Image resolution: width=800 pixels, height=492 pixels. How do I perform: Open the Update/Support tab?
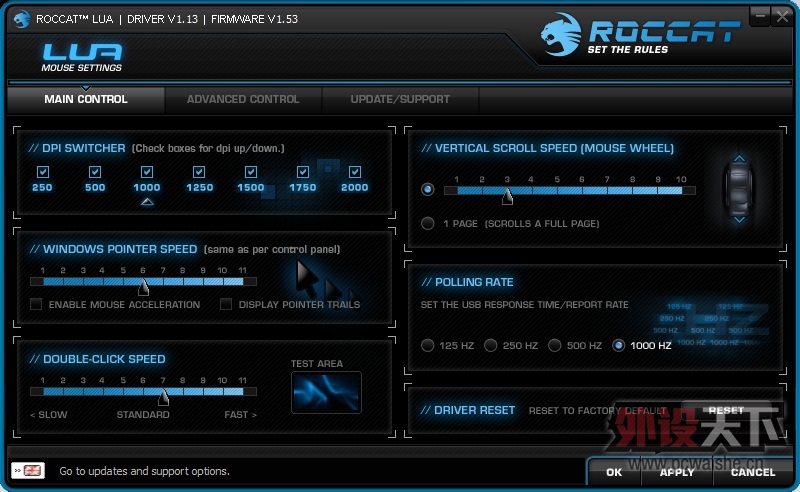click(x=400, y=99)
